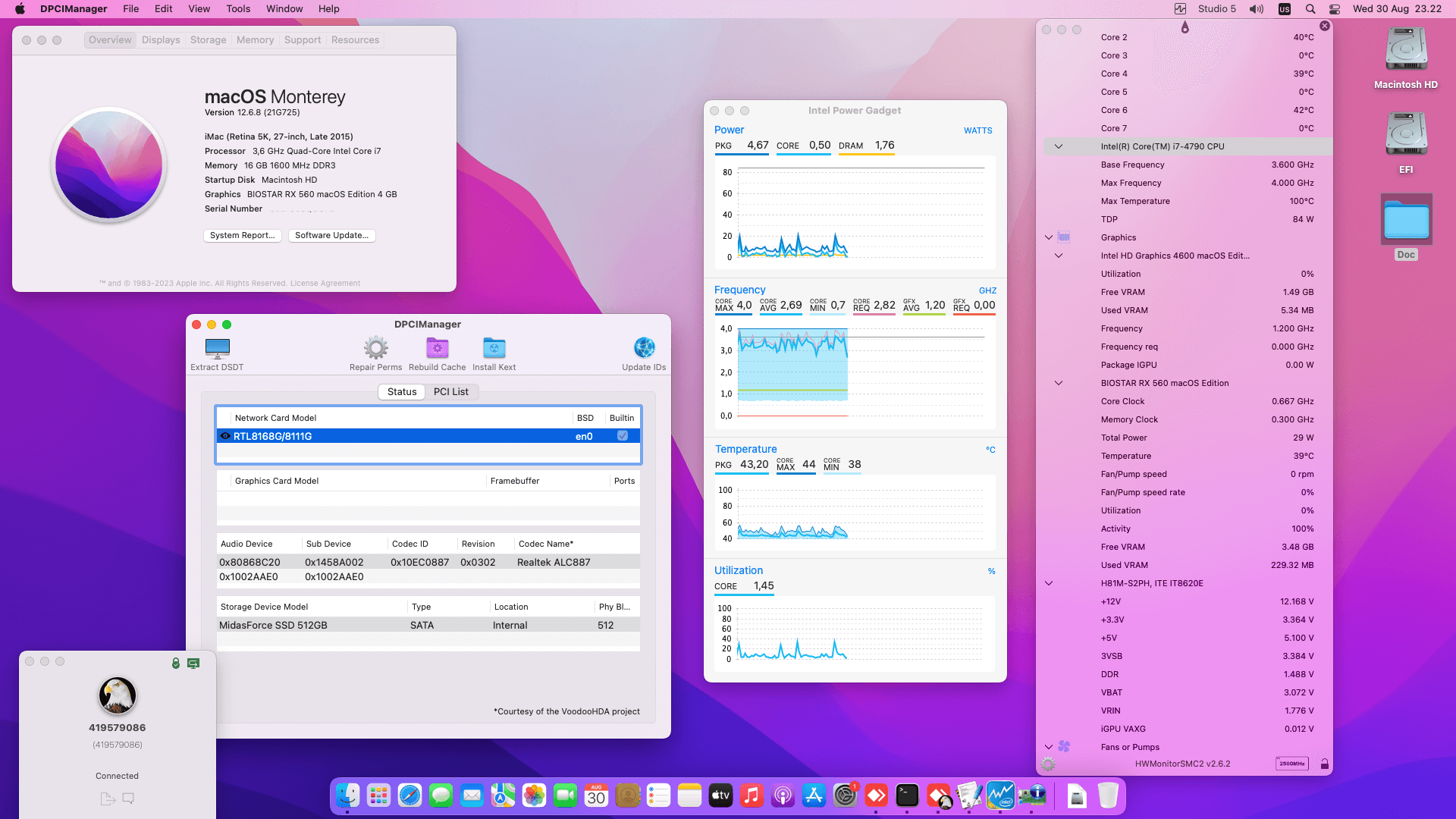Open Intel Power Gadget from the Dock
The image size is (1456, 819).
click(x=1000, y=795)
